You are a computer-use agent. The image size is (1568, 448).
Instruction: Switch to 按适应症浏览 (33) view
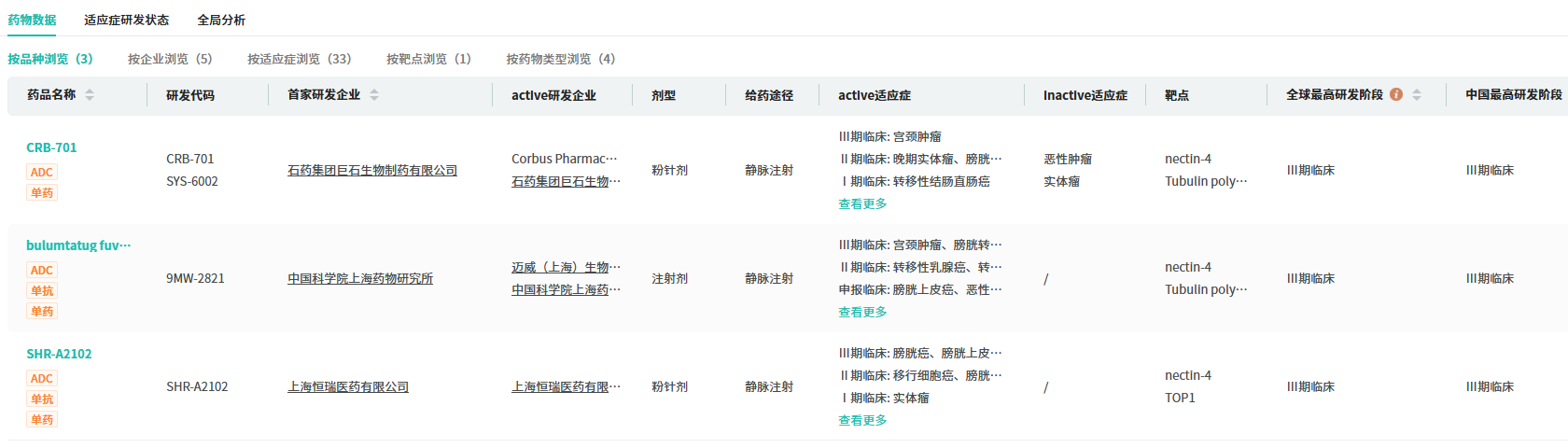pyautogui.click(x=299, y=59)
